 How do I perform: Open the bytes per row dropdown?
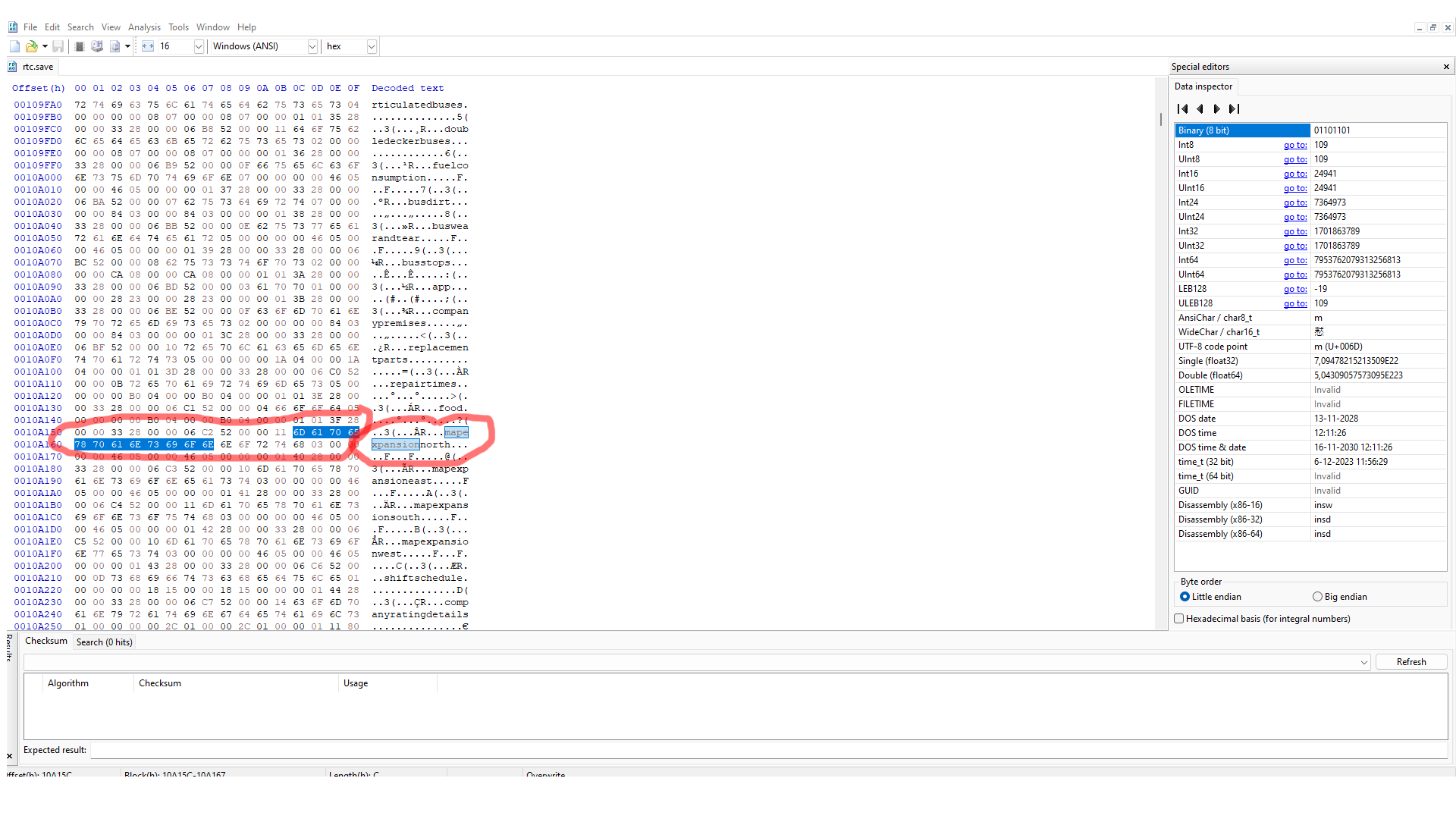[199, 46]
